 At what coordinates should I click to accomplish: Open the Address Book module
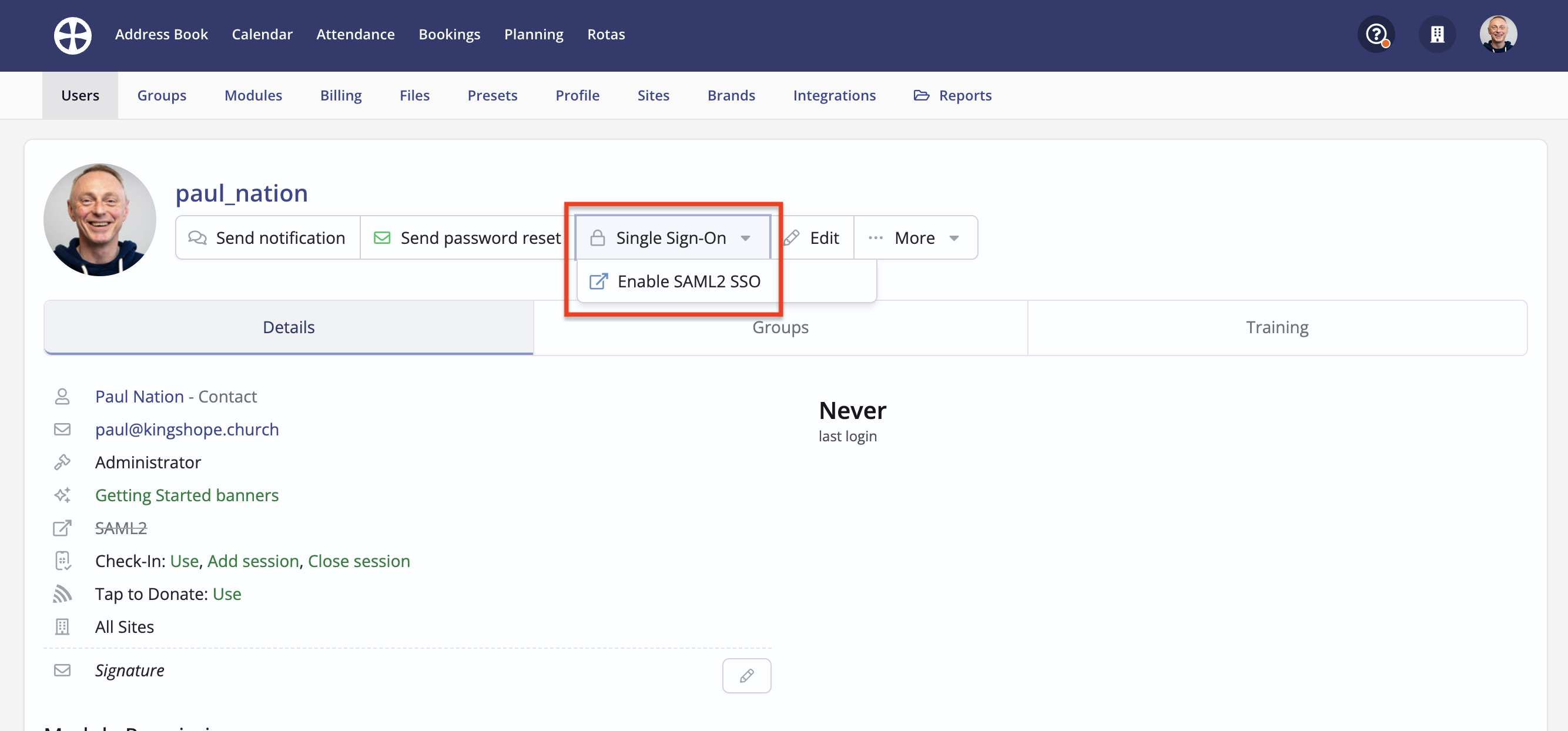coord(161,34)
